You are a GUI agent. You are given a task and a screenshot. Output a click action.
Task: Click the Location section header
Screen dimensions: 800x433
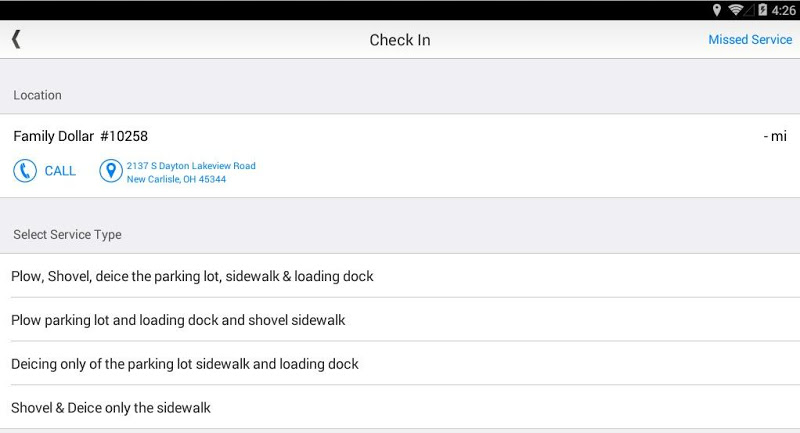(x=37, y=95)
